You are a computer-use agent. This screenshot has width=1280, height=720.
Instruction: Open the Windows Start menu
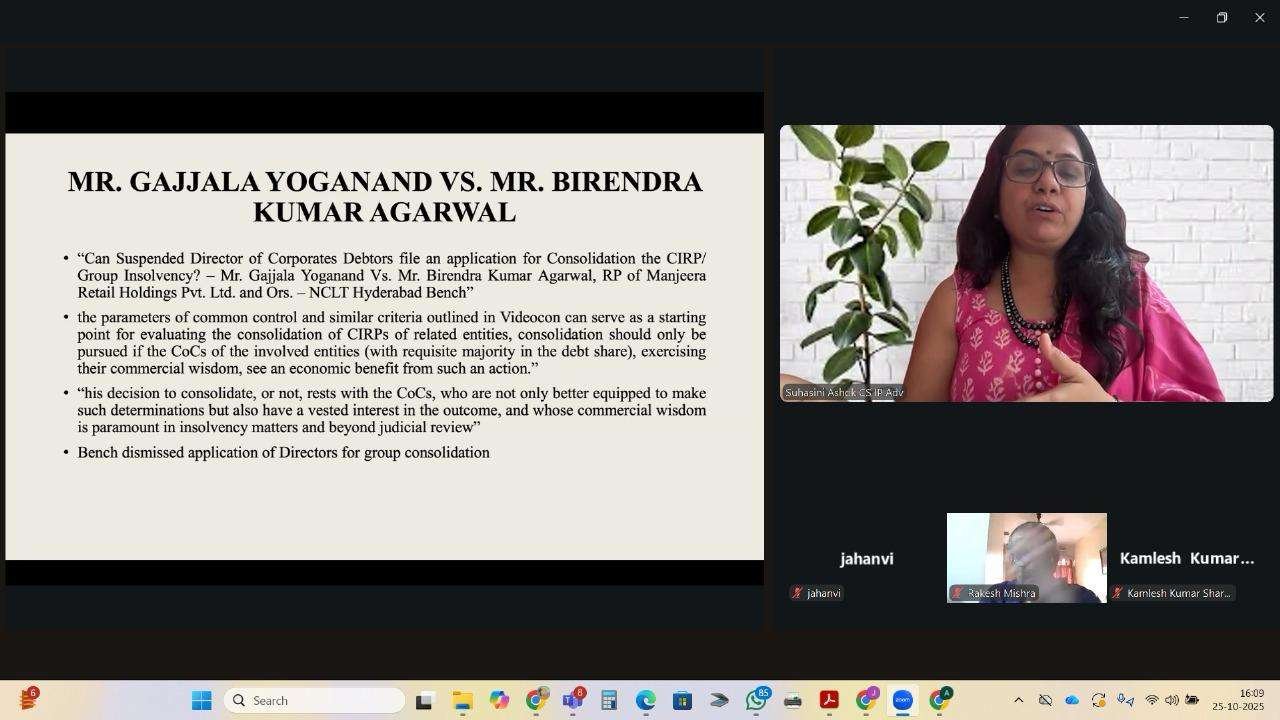pyautogui.click(x=201, y=701)
